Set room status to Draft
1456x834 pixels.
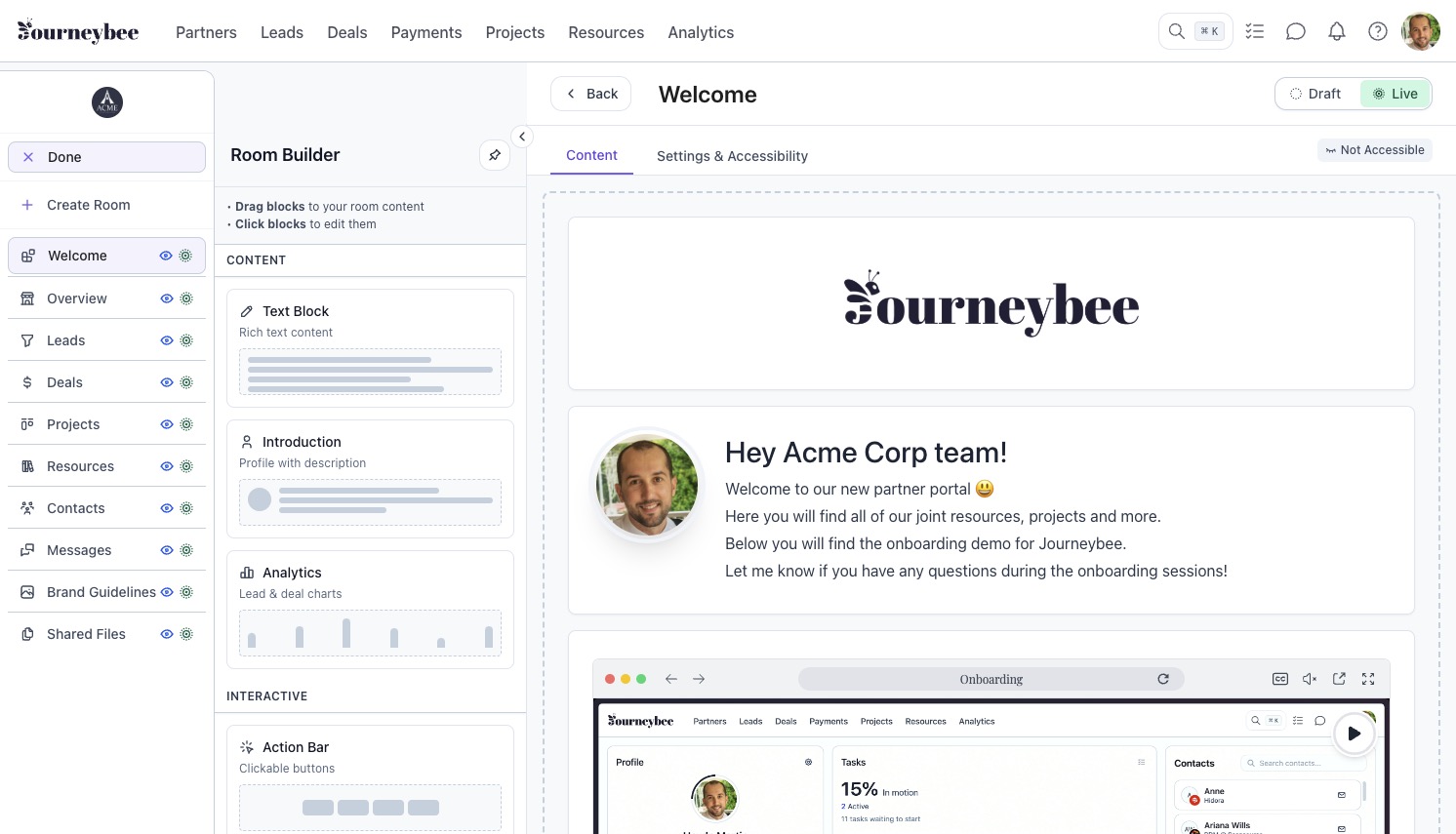pos(1315,94)
